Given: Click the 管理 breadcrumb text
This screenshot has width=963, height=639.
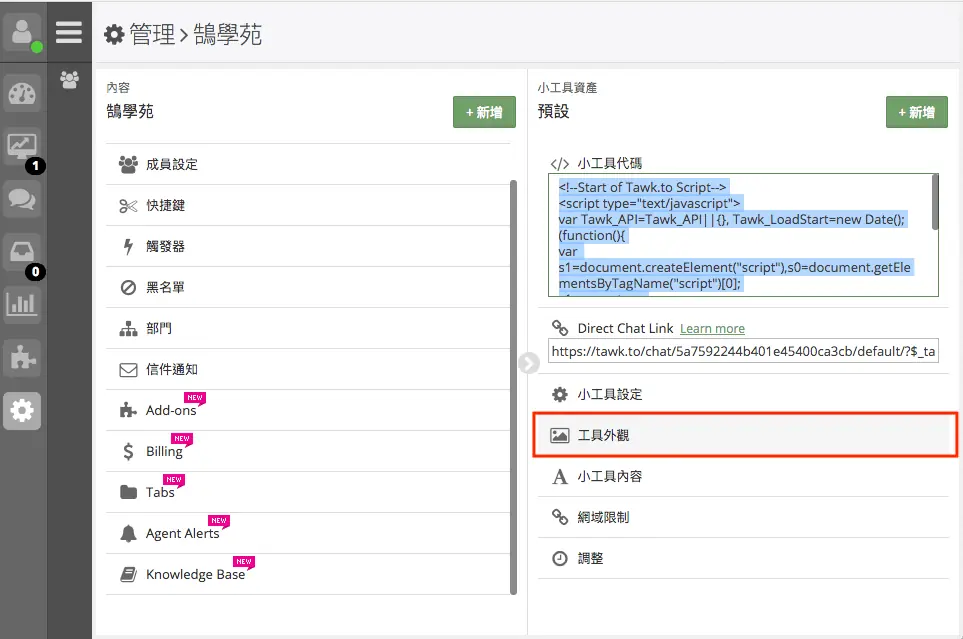Looking at the screenshot, I should (x=152, y=34).
